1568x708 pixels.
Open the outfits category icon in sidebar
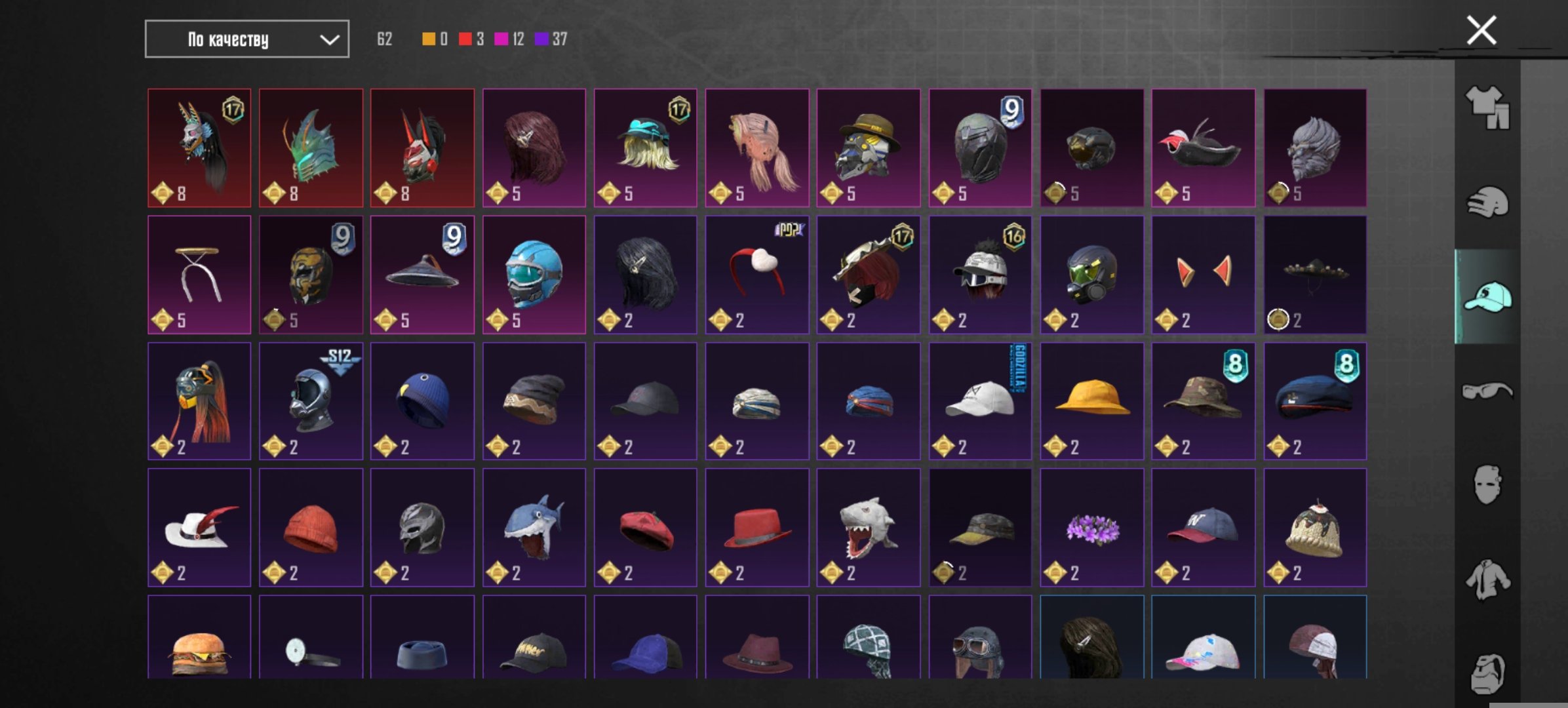point(1487,107)
